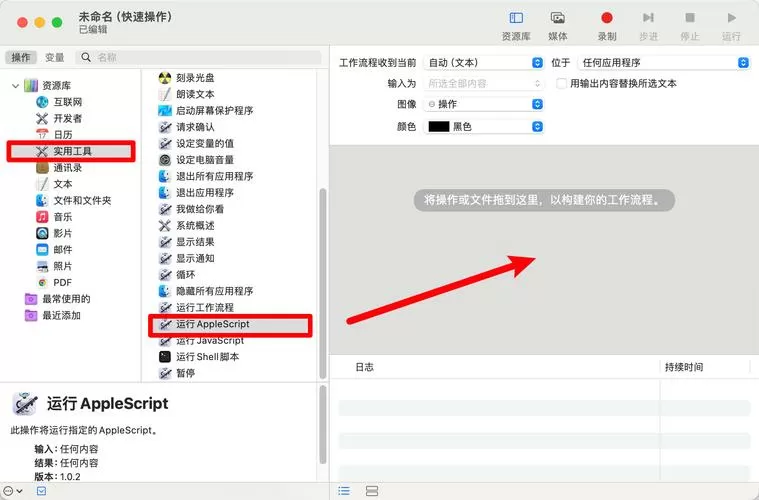Select the 请求确认 action
Screen dimensions: 759x500
click(x=186, y=127)
